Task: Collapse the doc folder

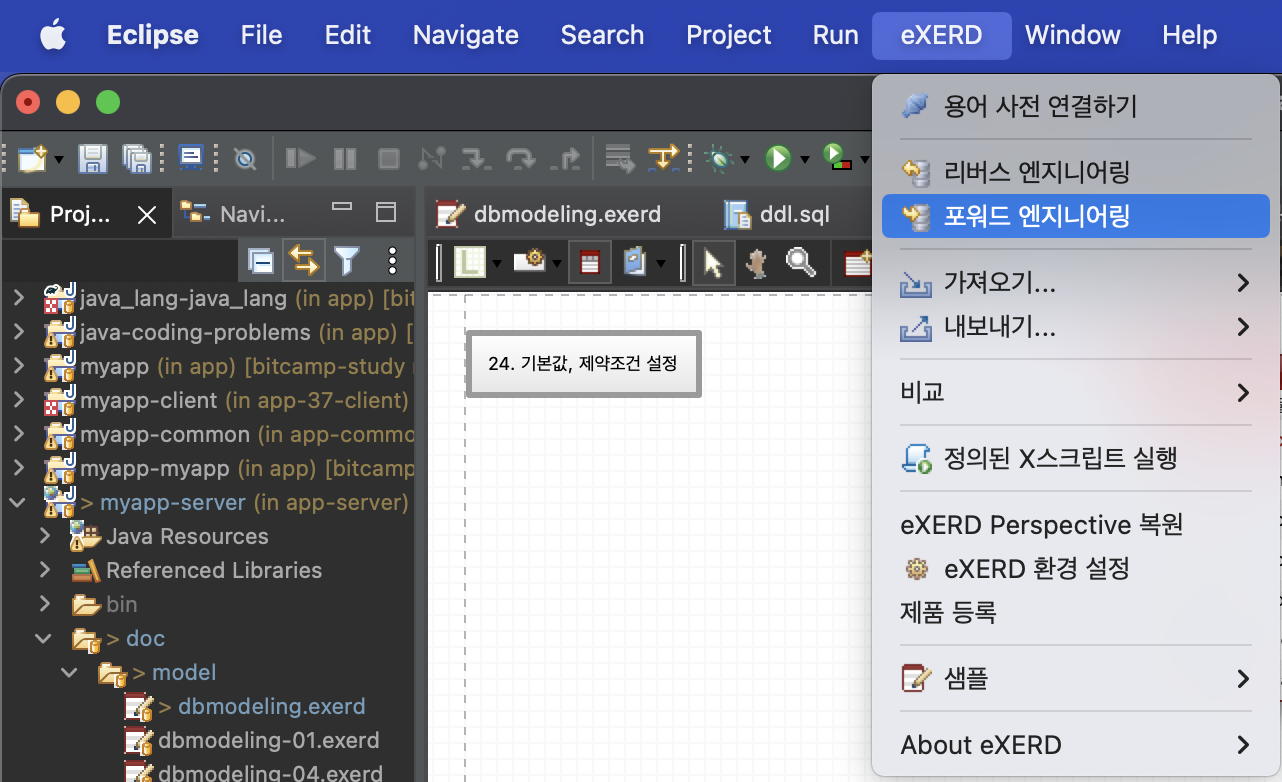Action: [44, 638]
